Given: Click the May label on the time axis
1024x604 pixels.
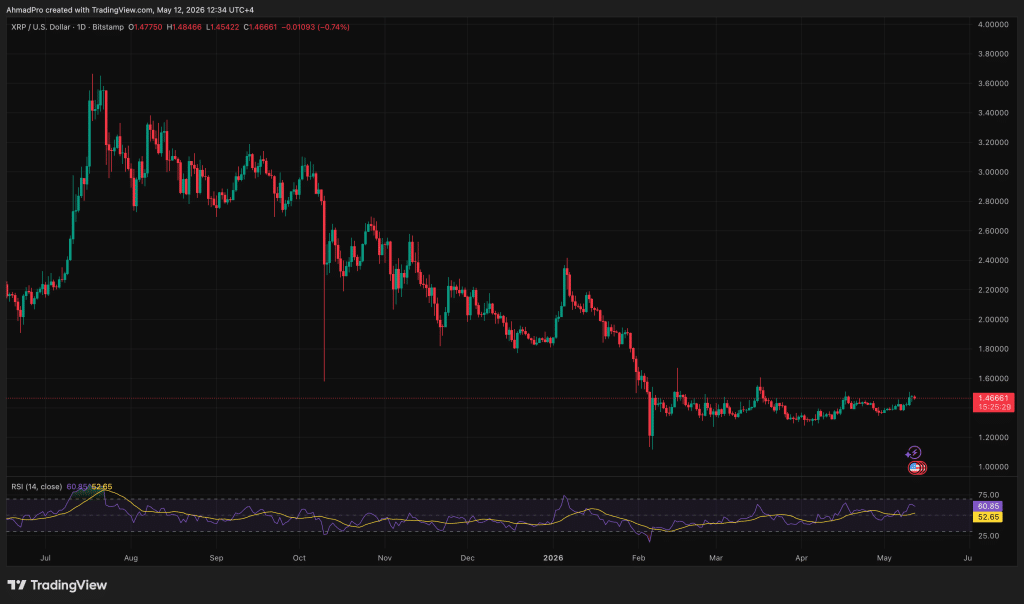Looking at the screenshot, I should click(x=884, y=558).
